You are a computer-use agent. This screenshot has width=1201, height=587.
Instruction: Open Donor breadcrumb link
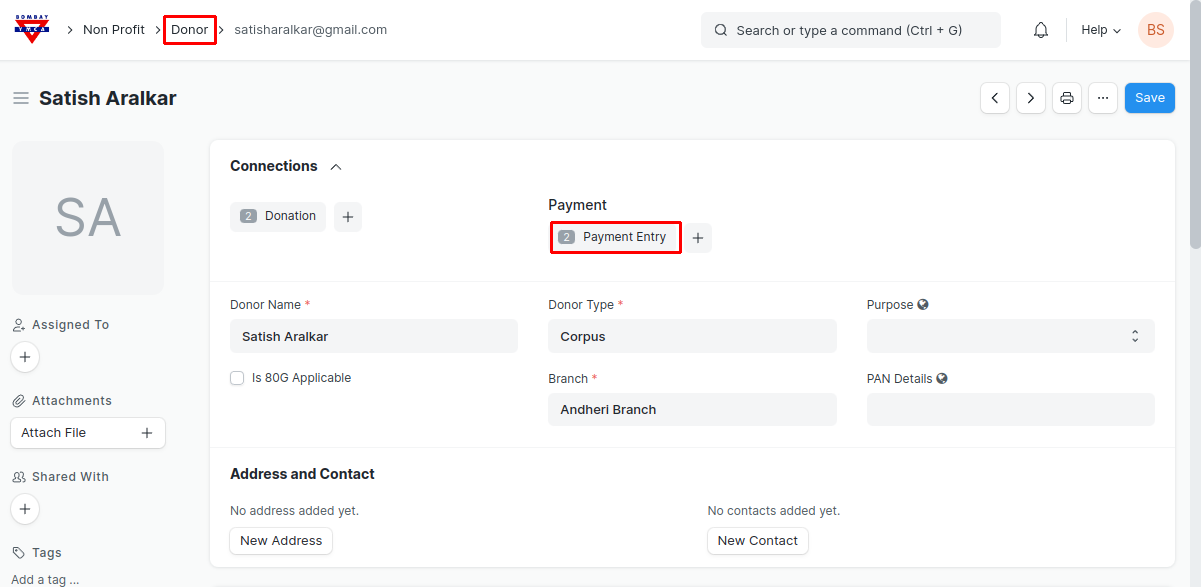(190, 30)
